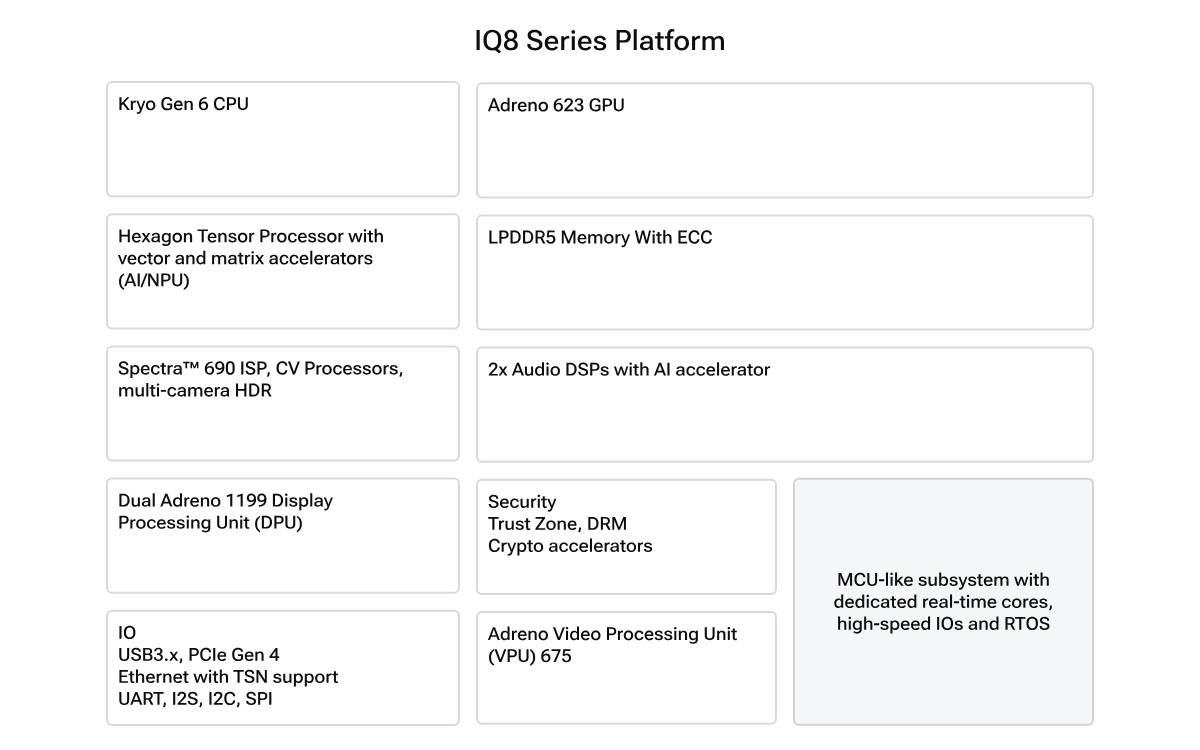The image size is (1200, 750).
Task: Select the (AI/NPU) label text
Action: (154, 281)
